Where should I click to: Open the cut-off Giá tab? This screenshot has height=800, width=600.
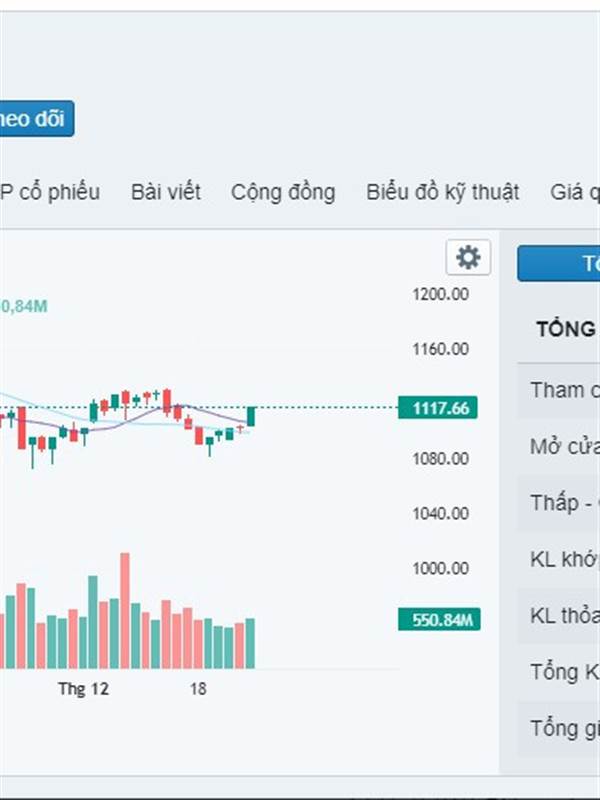pyautogui.click(x=574, y=192)
